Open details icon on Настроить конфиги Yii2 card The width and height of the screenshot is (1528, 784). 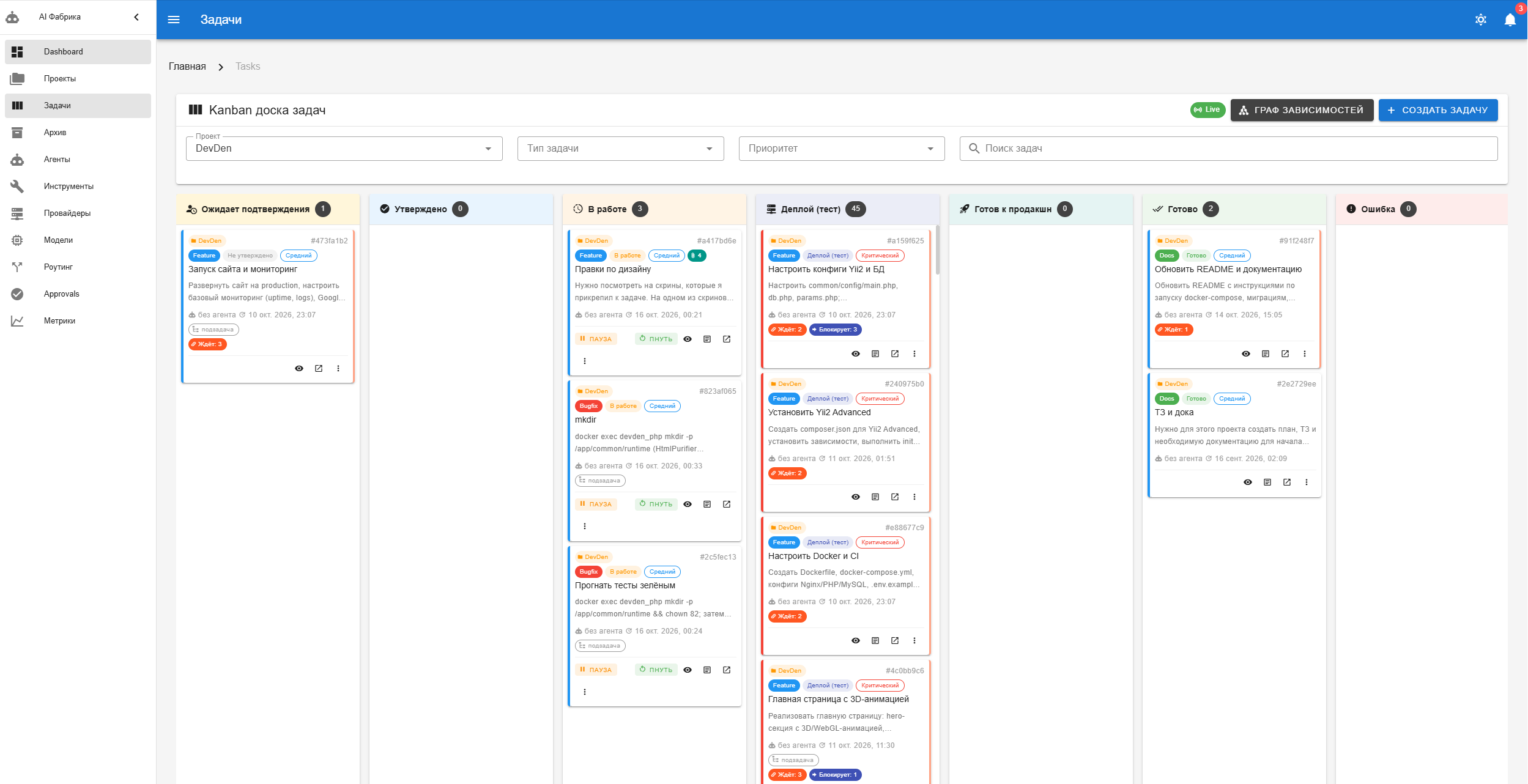[x=875, y=354]
